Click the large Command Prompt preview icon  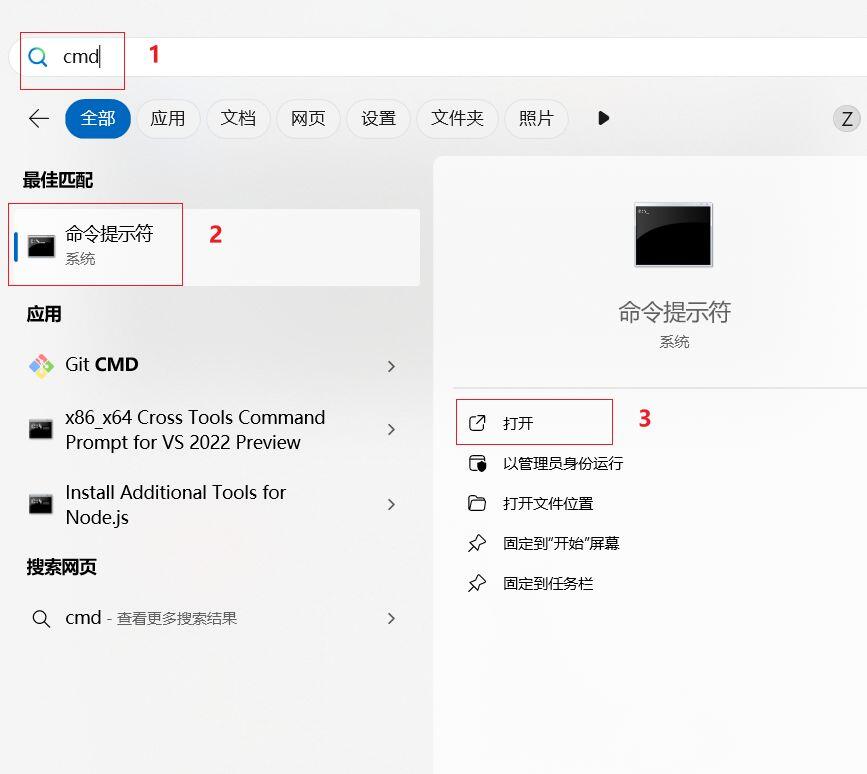click(673, 235)
